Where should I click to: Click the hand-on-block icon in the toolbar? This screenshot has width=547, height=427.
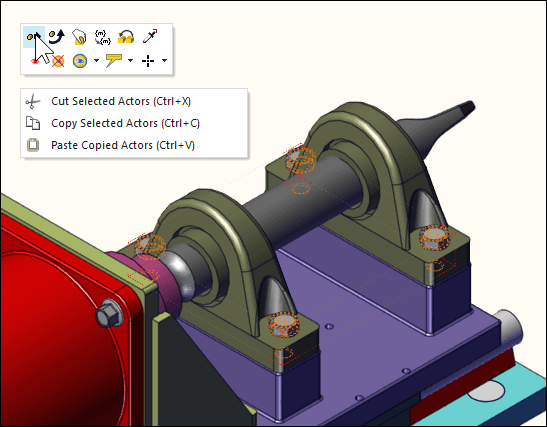click(79, 37)
